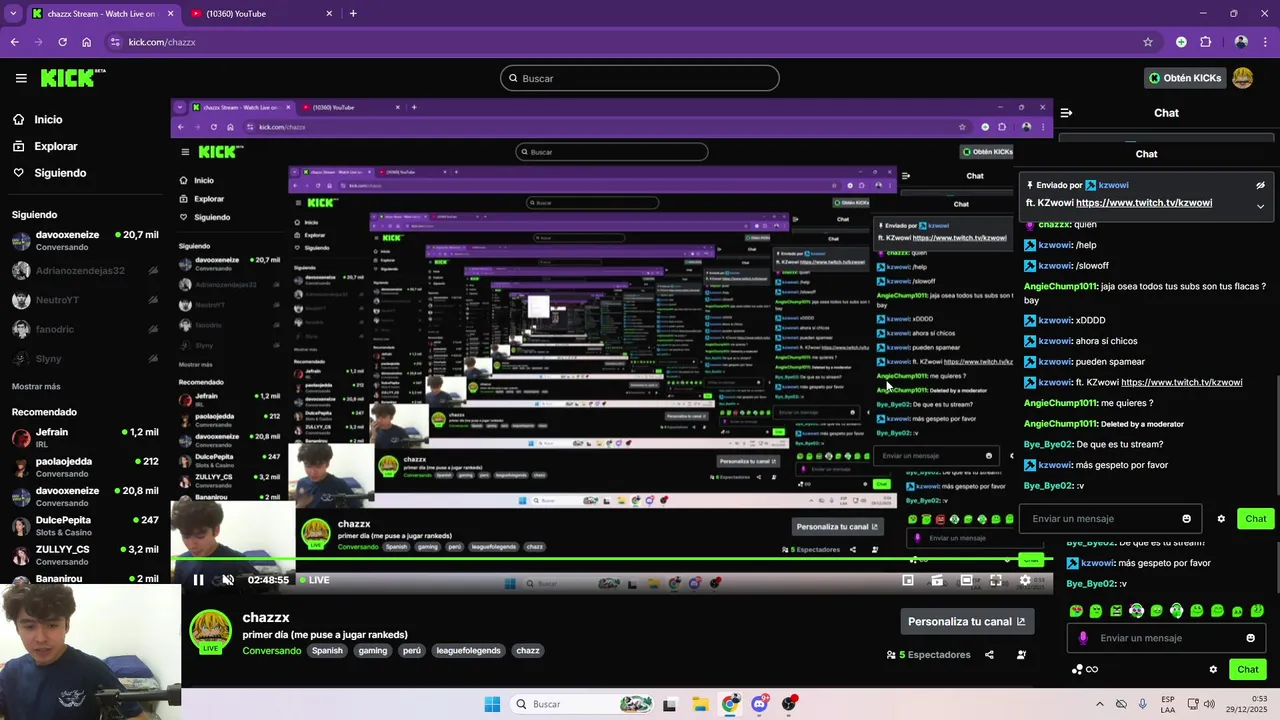Screen dimensions: 1280x720
Task: Focus the bottom Enviar un mensaje field
Action: [1164, 638]
